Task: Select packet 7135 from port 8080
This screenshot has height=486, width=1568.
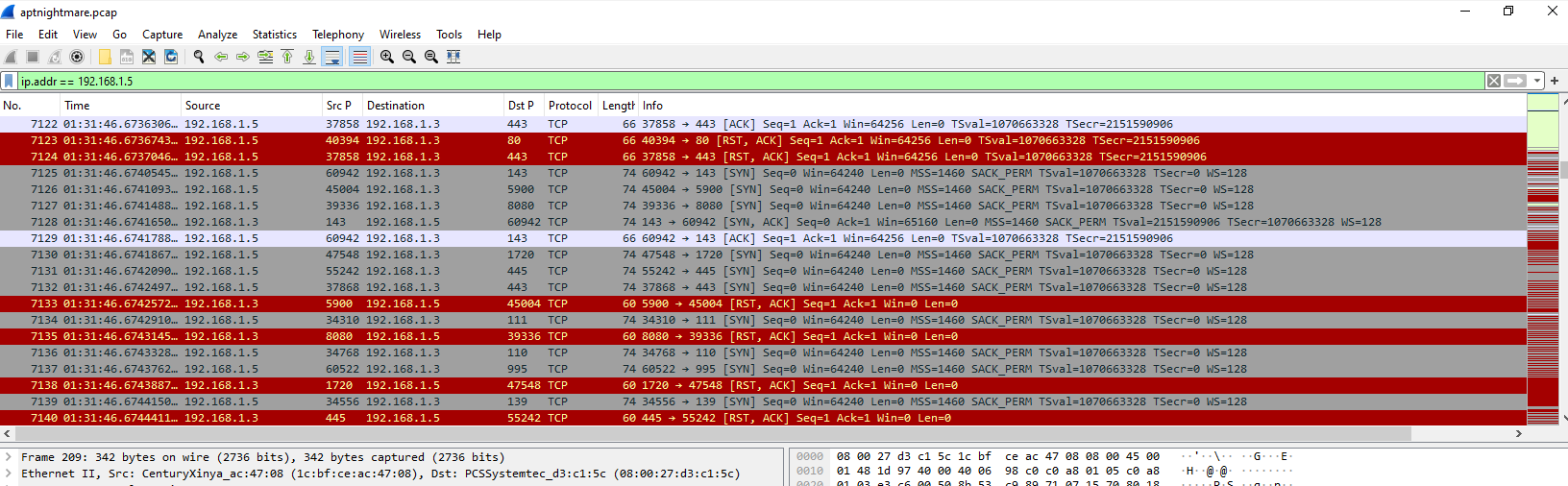Action: [x=763, y=336]
